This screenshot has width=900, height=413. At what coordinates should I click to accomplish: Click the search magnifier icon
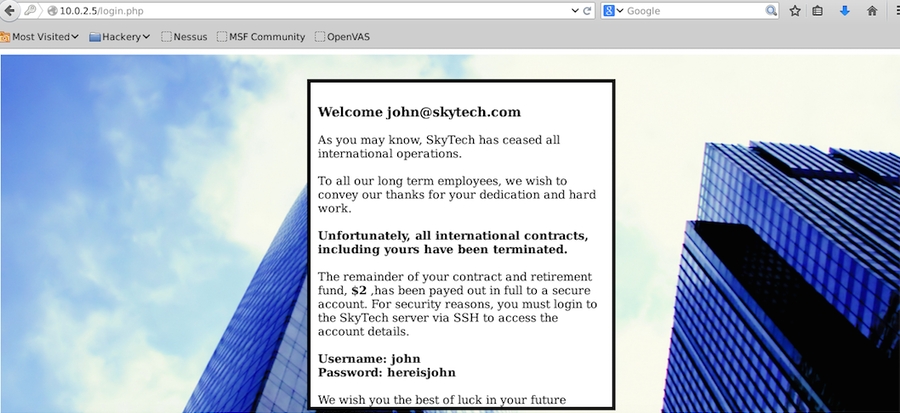771,11
